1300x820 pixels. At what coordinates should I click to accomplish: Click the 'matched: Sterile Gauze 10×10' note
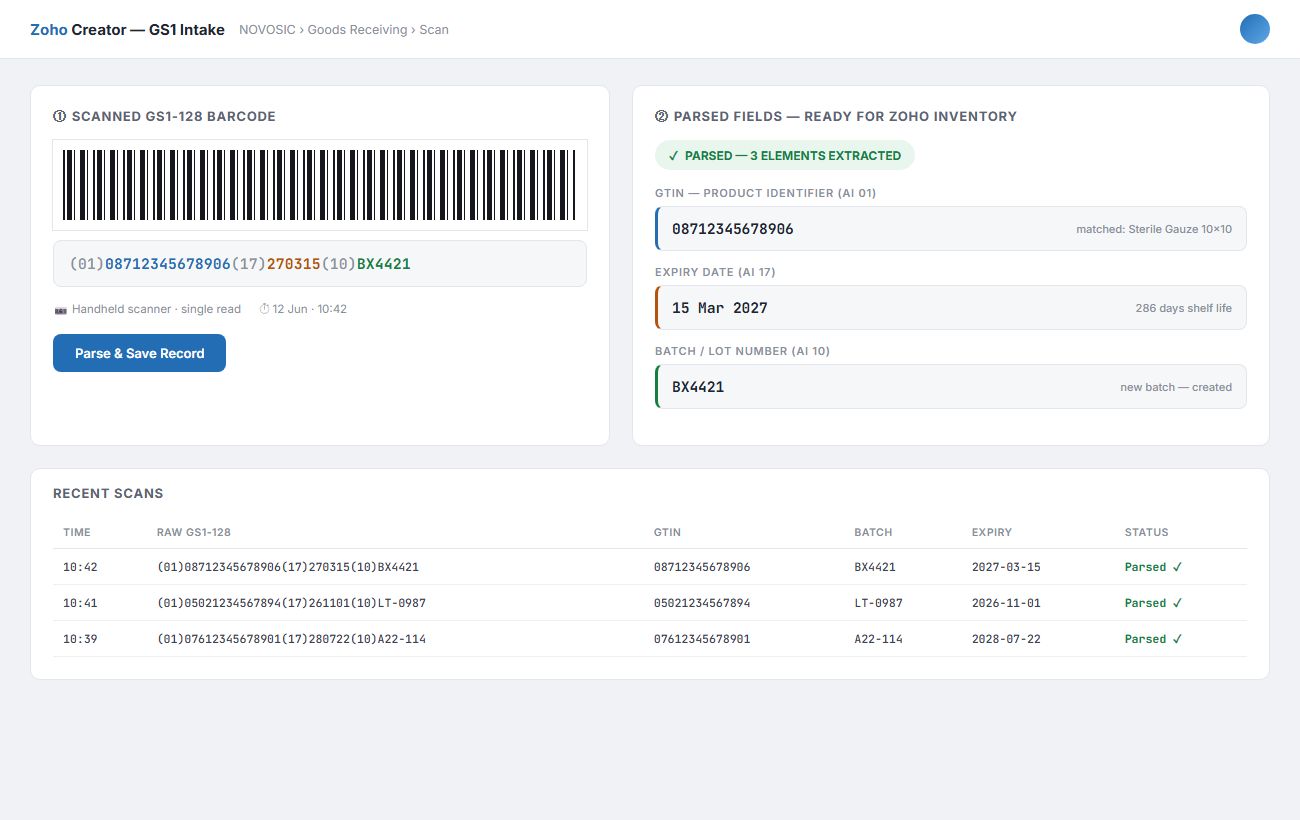1154,229
